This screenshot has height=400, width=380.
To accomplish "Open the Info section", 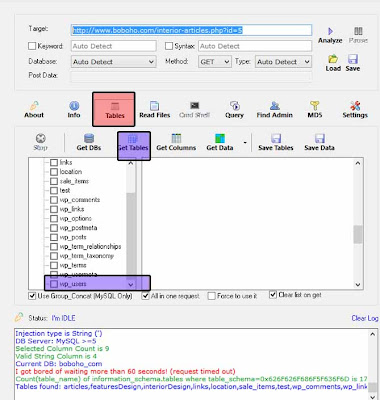I will 74,110.
